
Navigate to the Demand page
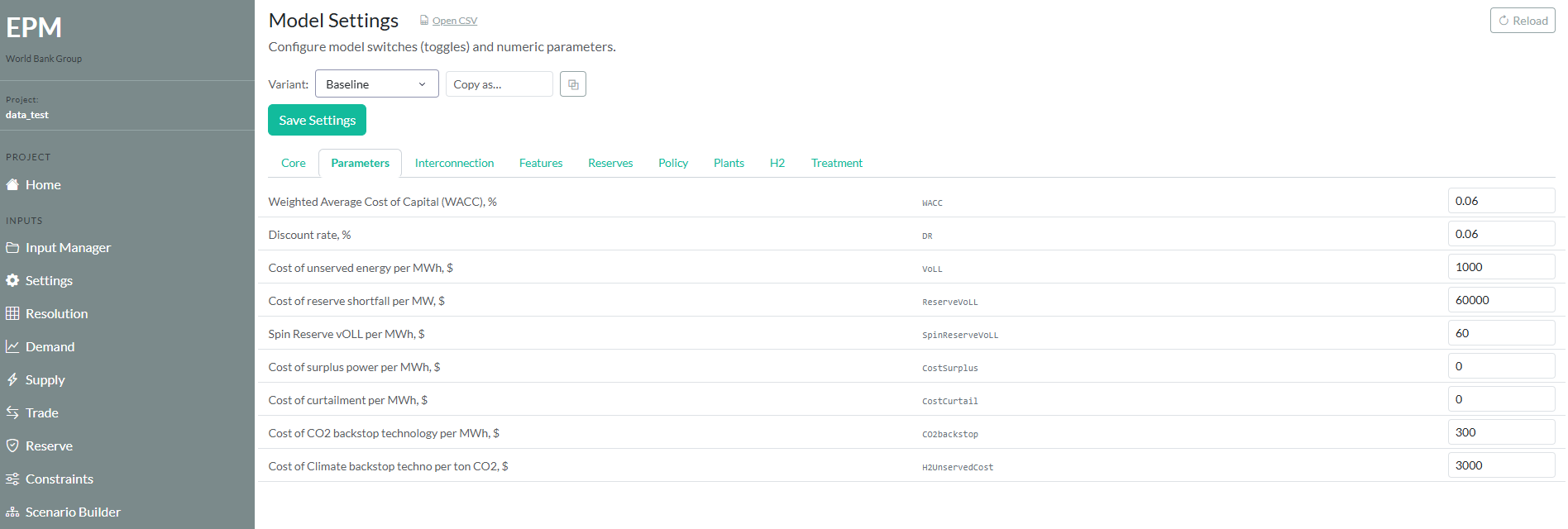click(x=50, y=347)
